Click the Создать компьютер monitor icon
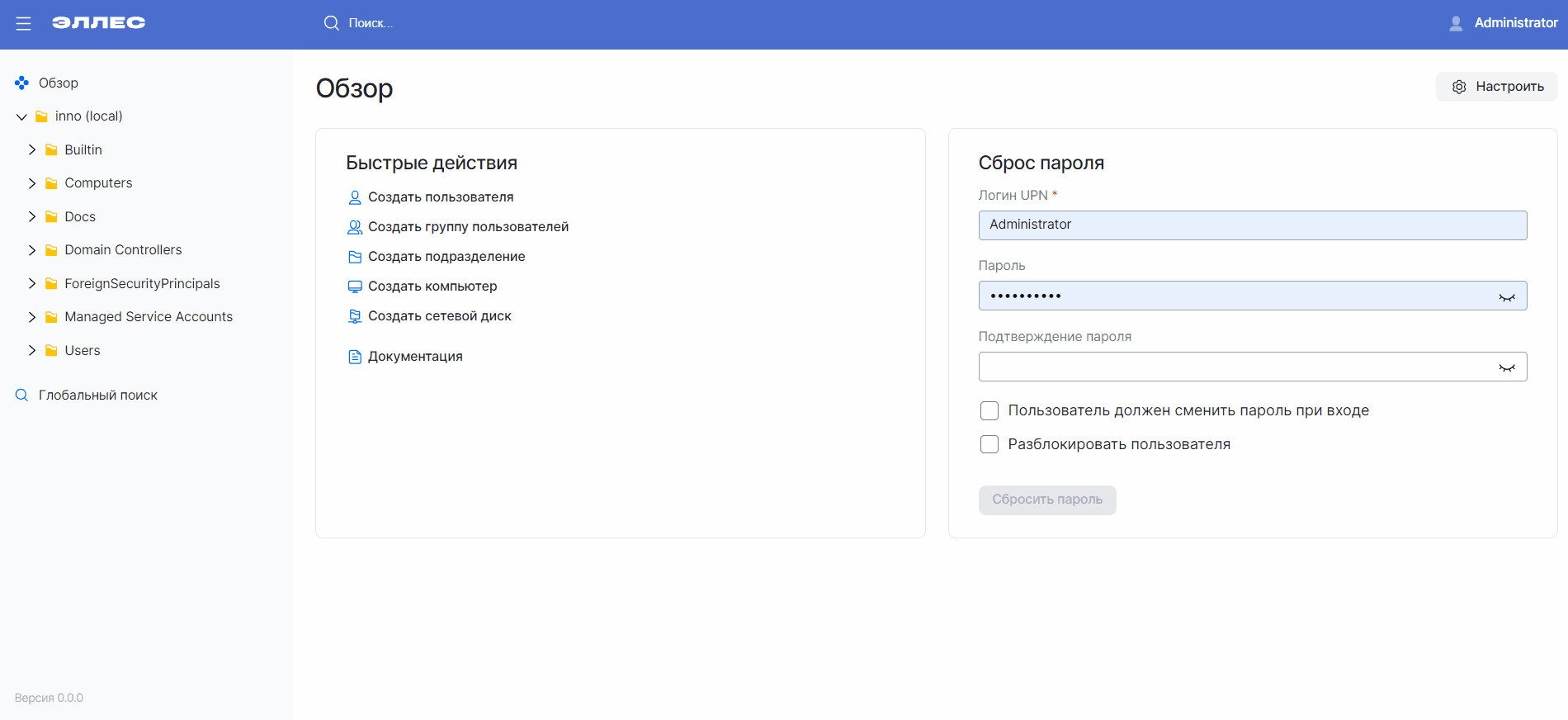The width and height of the screenshot is (1568, 720). click(355, 287)
